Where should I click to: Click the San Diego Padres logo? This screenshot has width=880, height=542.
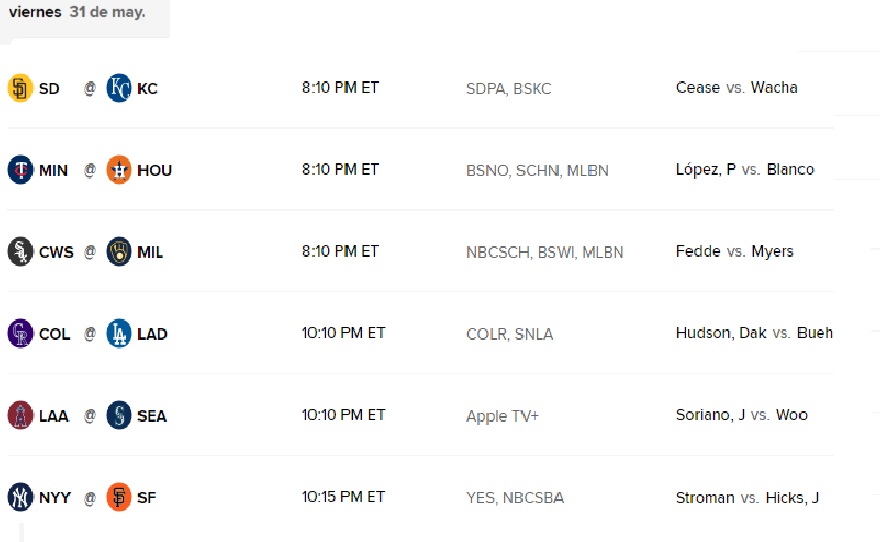coord(20,88)
